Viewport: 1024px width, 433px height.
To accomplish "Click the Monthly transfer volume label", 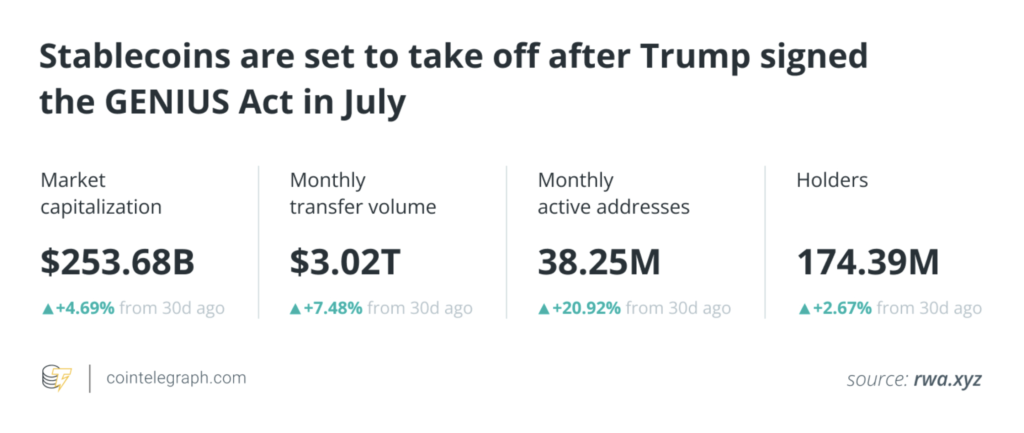I will pyautogui.click(x=363, y=194).
